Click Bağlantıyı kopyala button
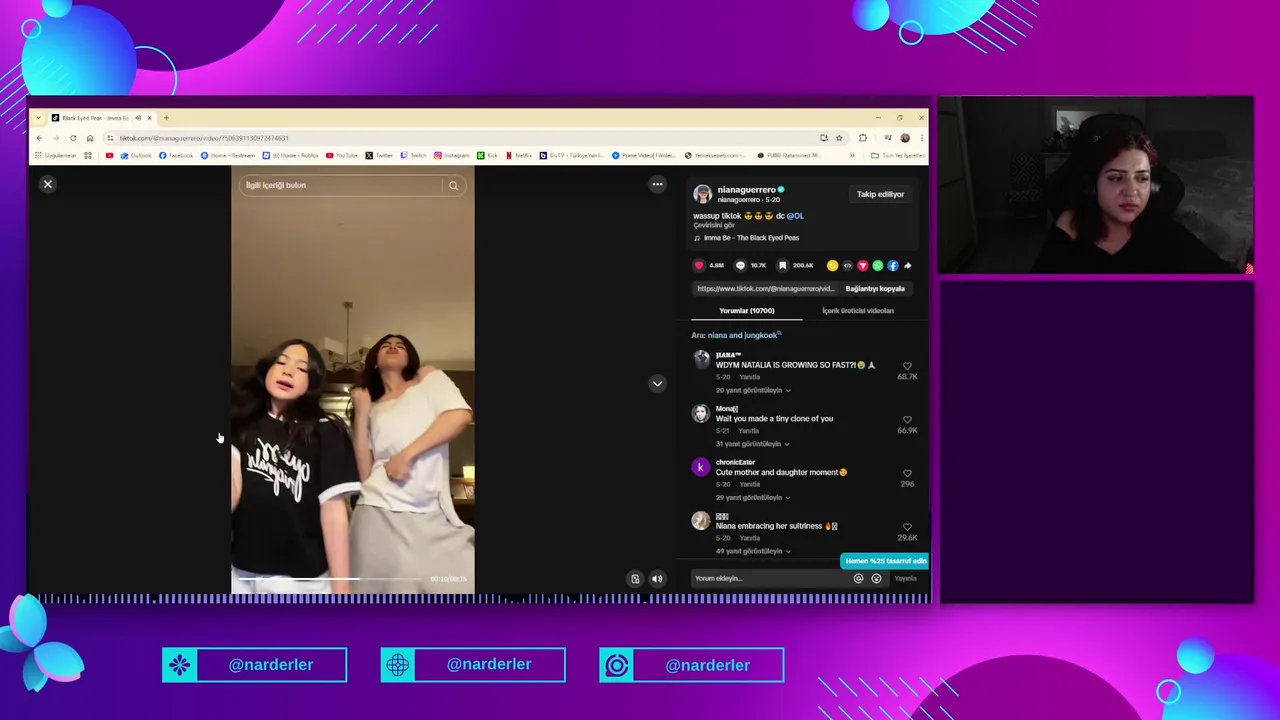This screenshot has width=1280, height=720. tap(875, 289)
